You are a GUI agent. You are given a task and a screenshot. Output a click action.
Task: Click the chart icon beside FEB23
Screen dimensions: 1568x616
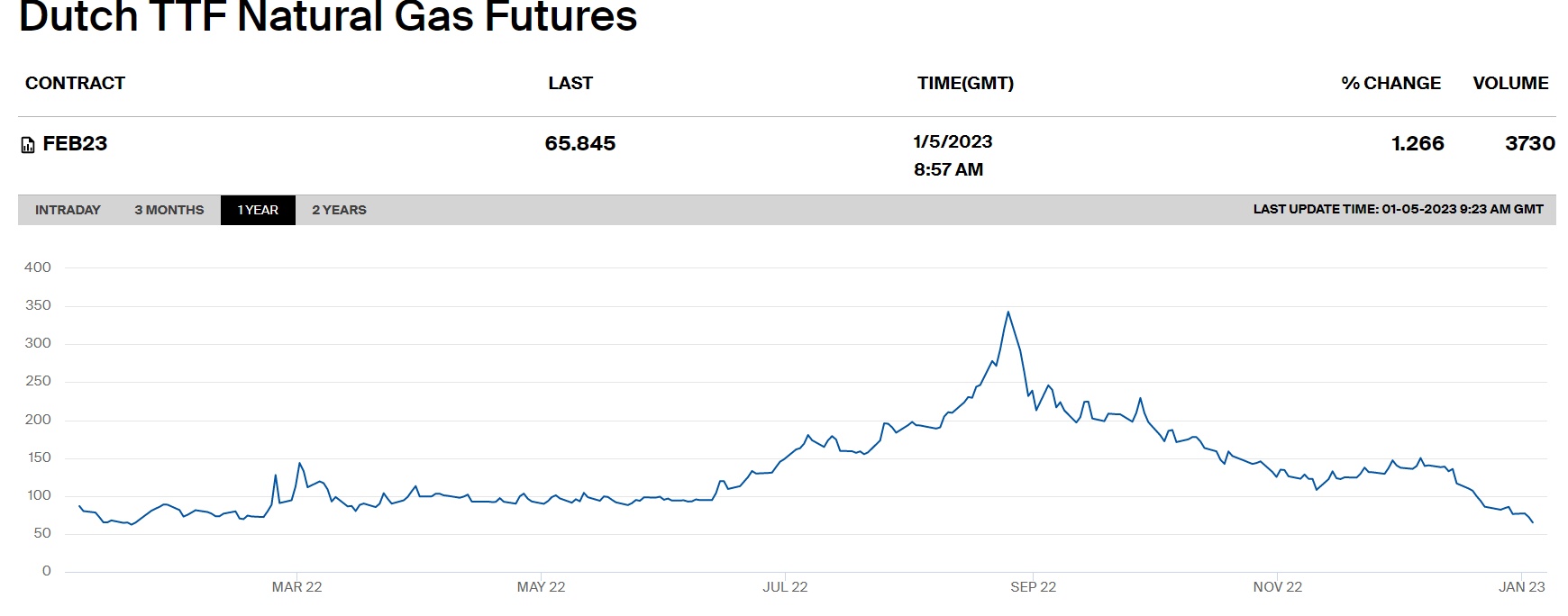click(28, 145)
